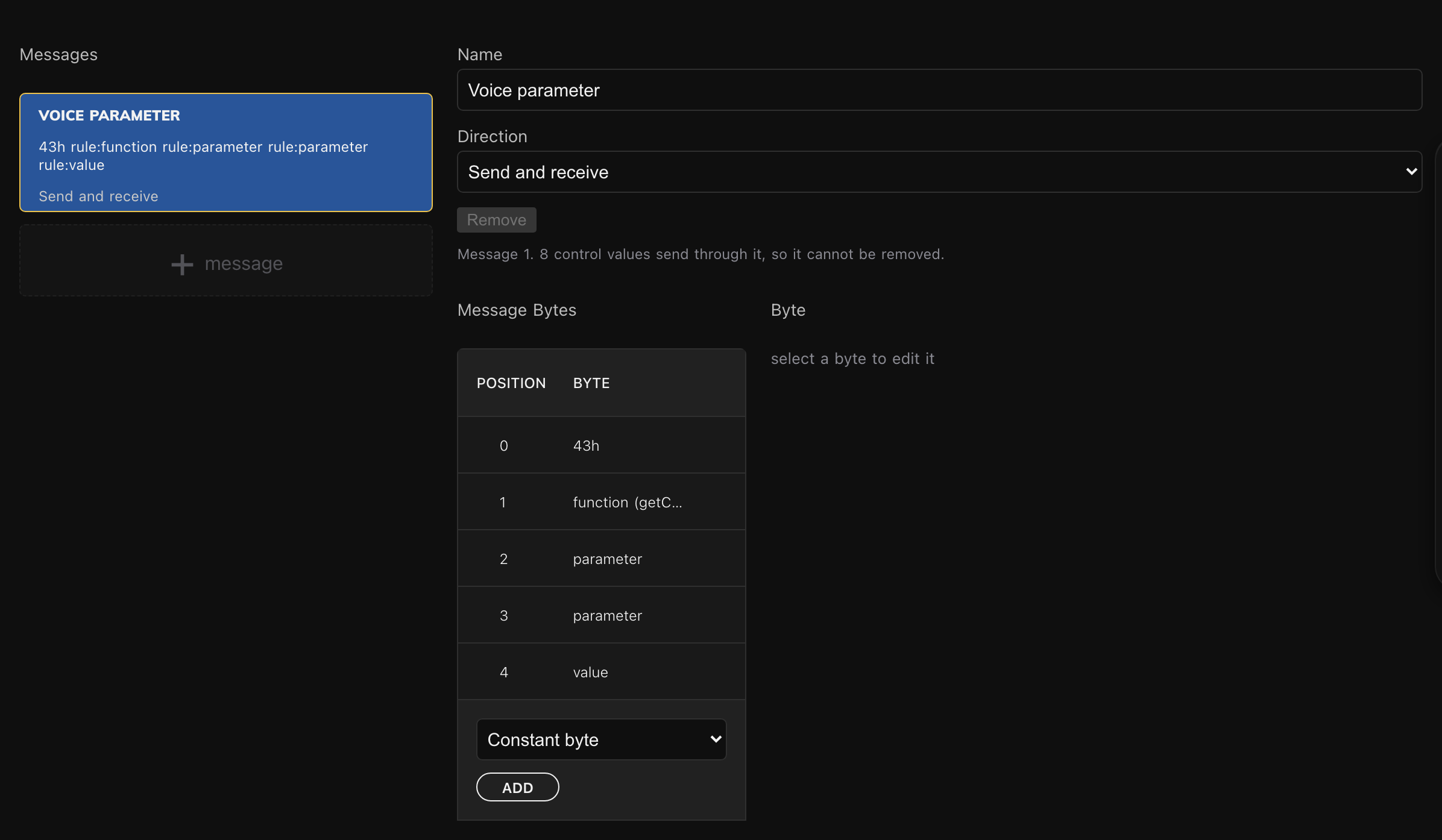1442x840 pixels.
Task: Click the 'select a byte to edit it' hint
Action: pos(852,359)
